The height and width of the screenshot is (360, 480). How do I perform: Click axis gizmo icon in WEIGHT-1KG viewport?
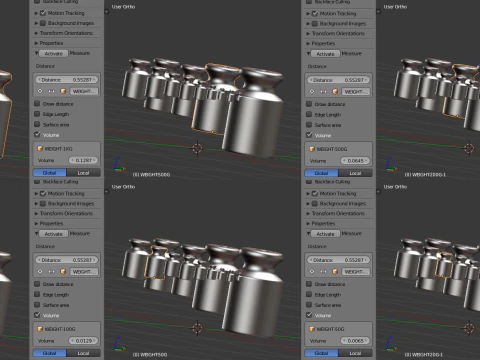coord(119,164)
